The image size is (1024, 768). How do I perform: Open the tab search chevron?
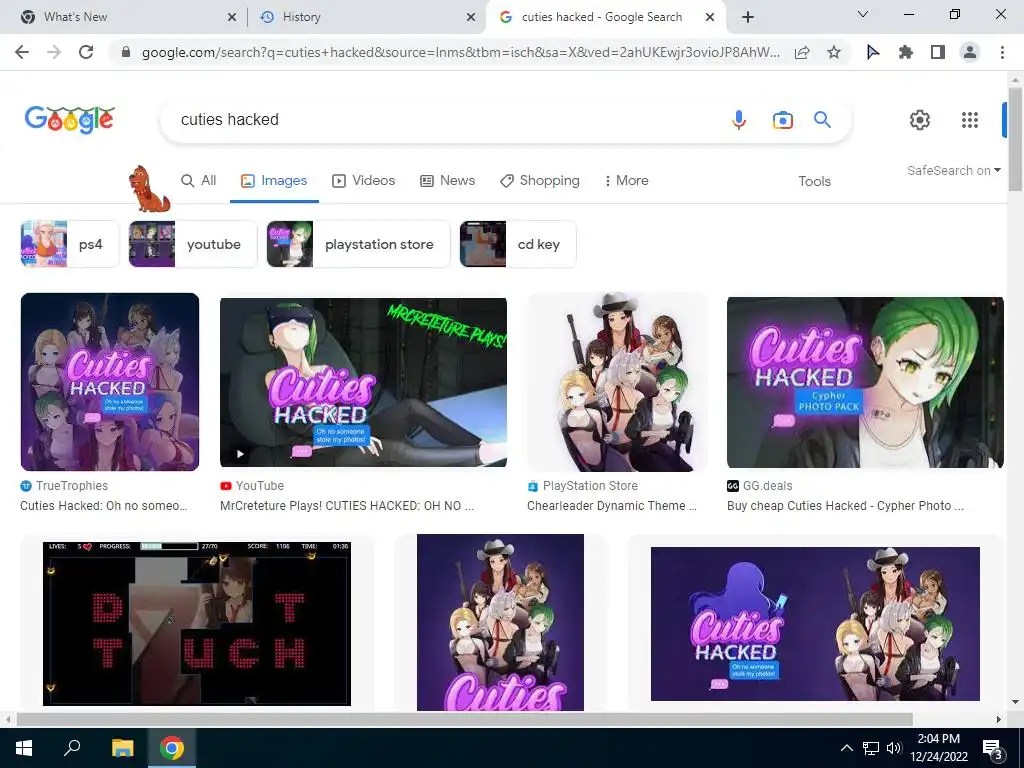point(863,14)
